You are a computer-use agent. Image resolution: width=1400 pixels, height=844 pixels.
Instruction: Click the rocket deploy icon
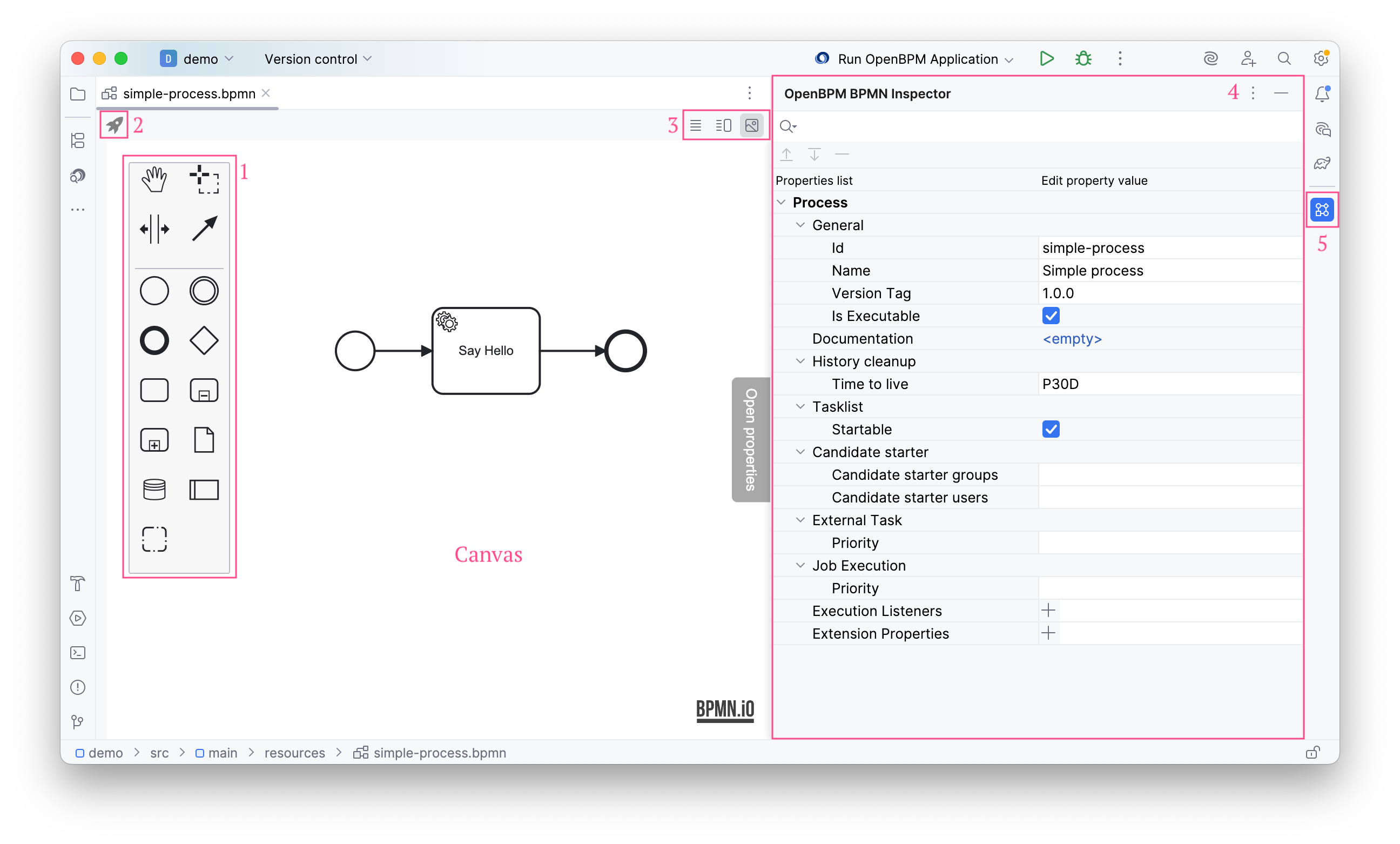click(114, 125)
